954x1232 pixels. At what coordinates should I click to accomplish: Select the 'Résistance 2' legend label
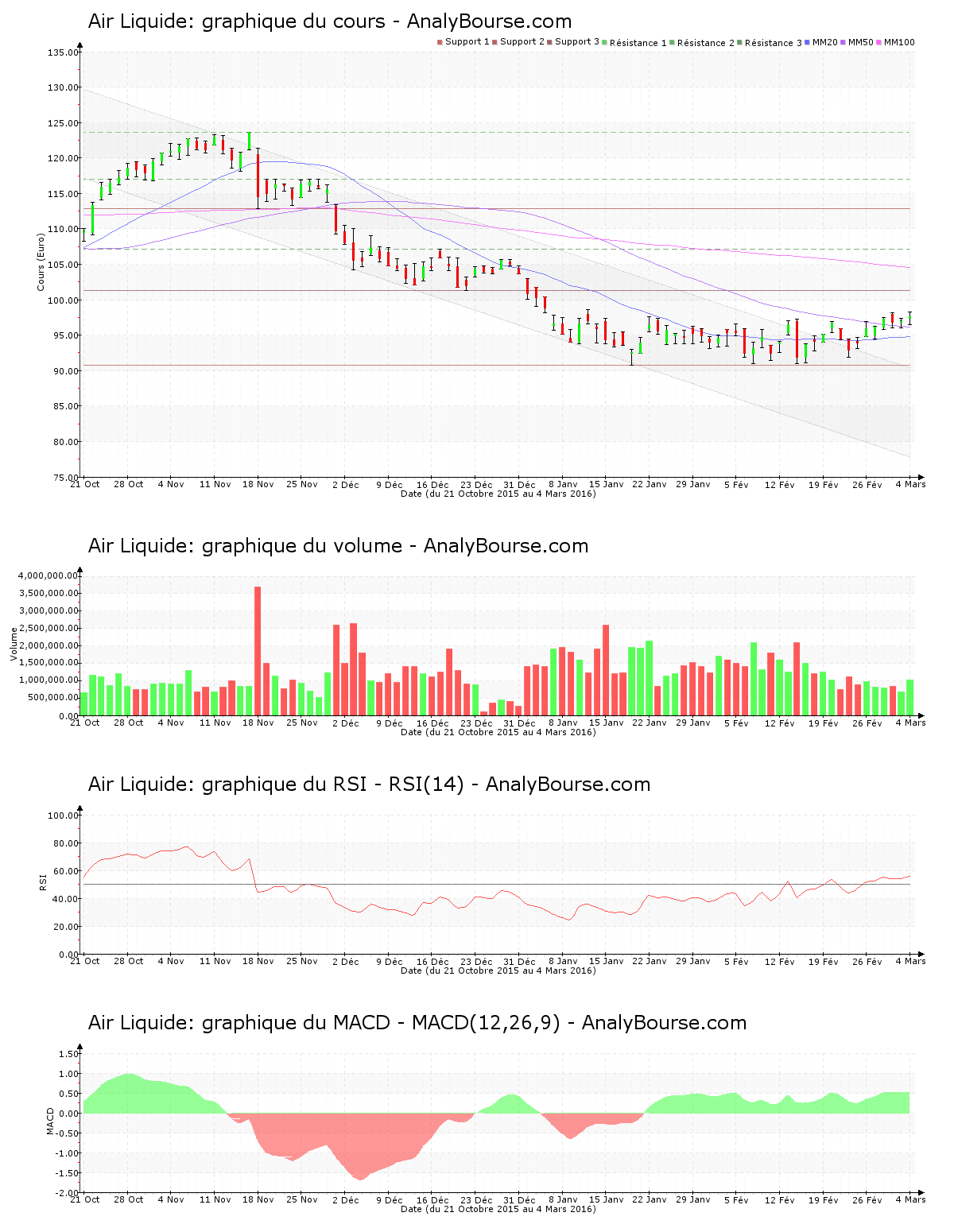706,43
